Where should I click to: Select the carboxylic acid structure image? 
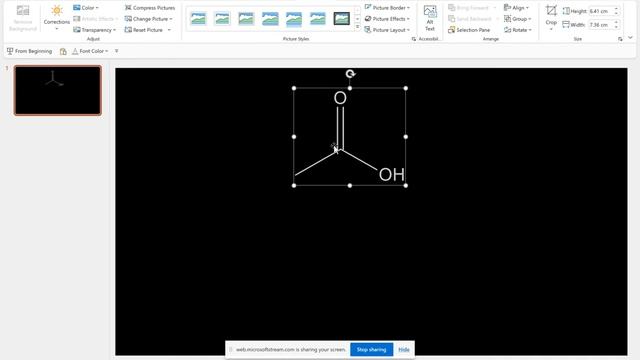(x=350, y=137)
